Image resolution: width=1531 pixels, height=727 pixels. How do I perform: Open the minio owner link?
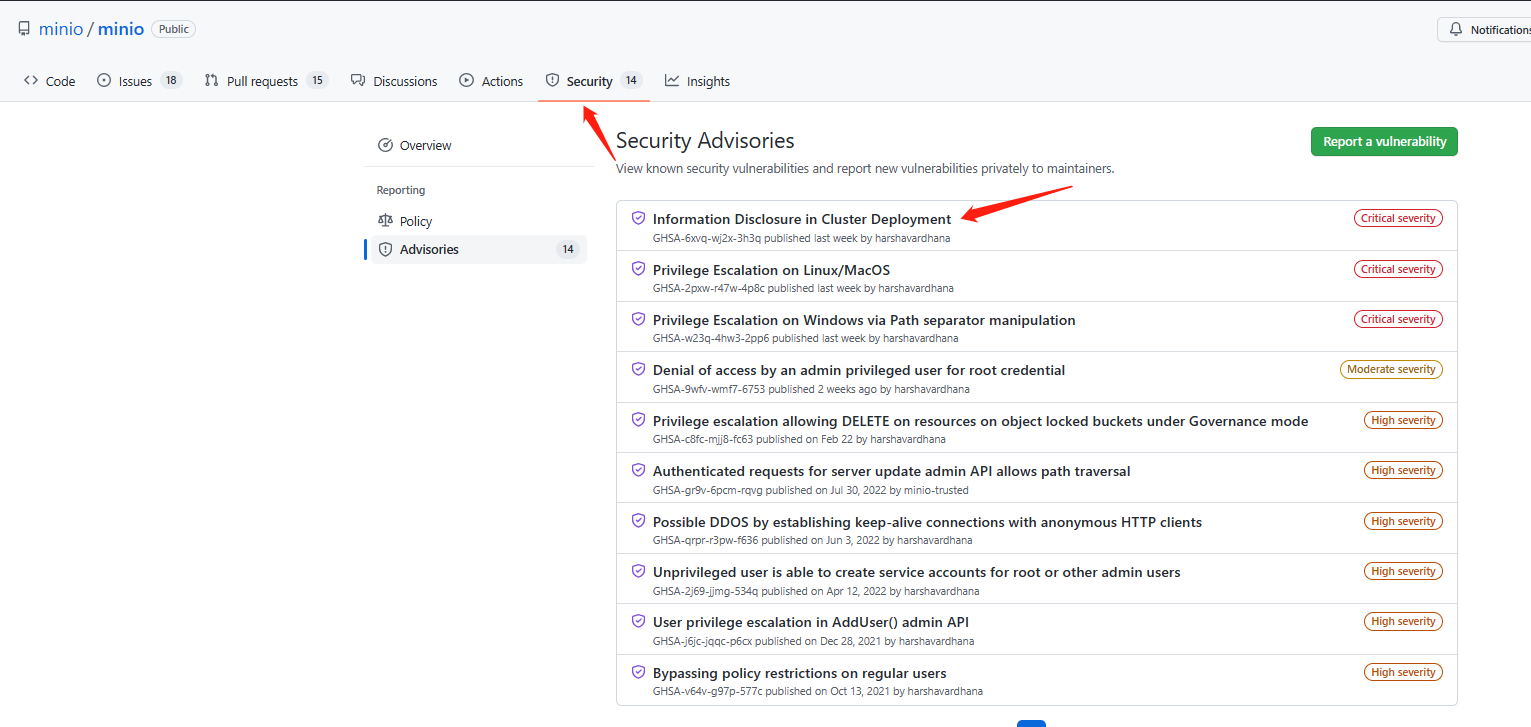coord(61,29)
